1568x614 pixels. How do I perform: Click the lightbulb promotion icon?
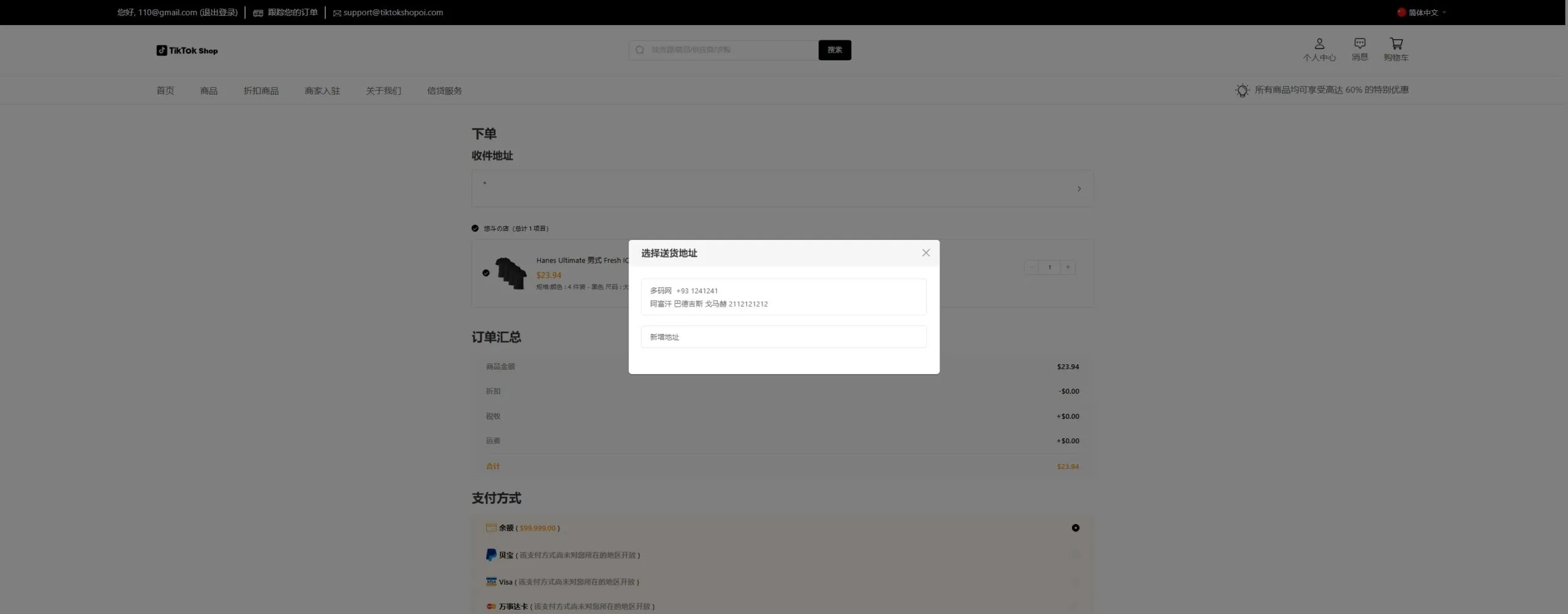[x=1242, y=91]
